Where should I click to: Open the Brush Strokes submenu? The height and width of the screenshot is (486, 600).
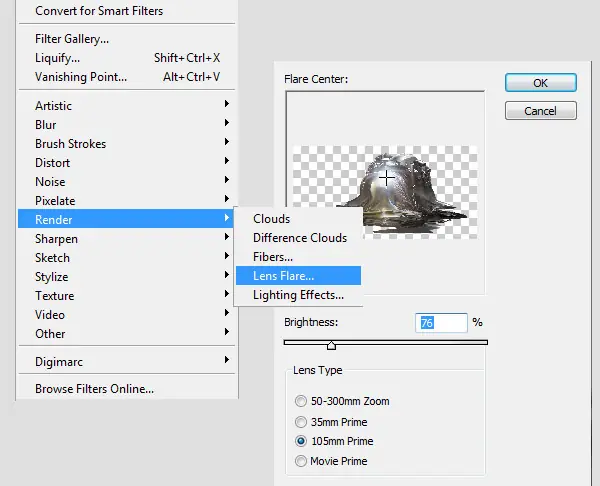[126, 144]
